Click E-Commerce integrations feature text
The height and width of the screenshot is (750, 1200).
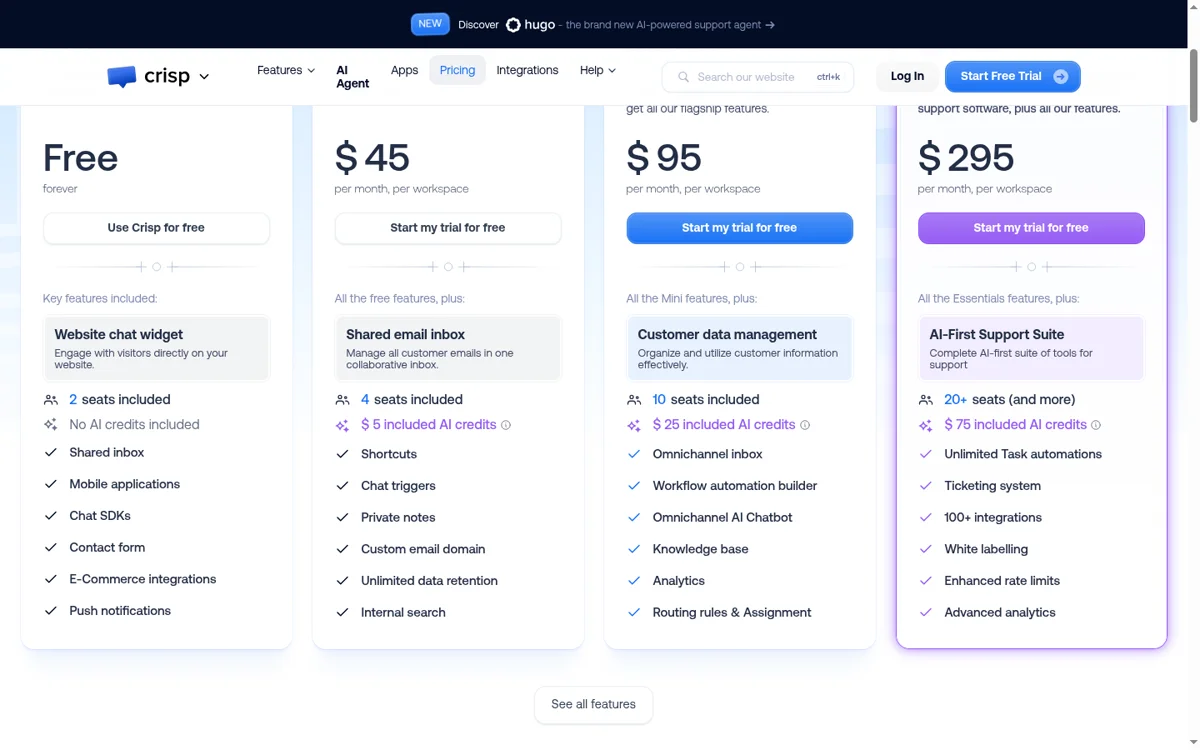(143, 579)
